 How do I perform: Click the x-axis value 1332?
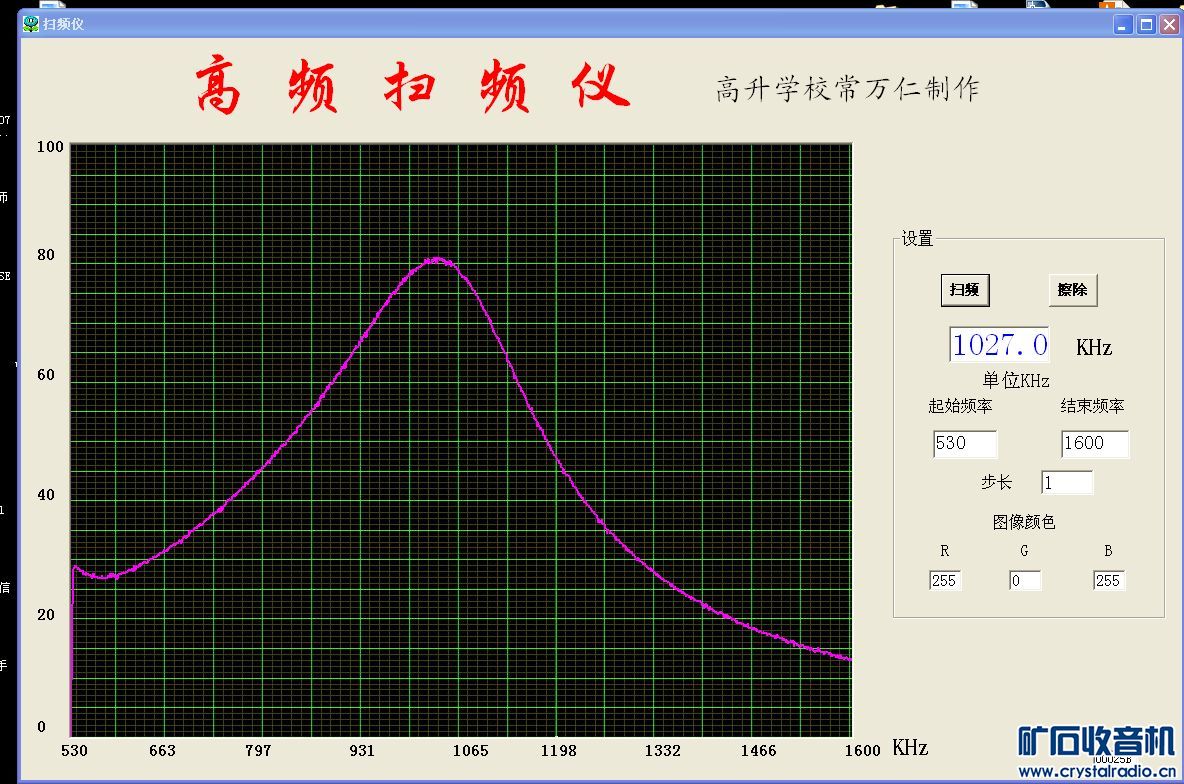pos(662,751)
